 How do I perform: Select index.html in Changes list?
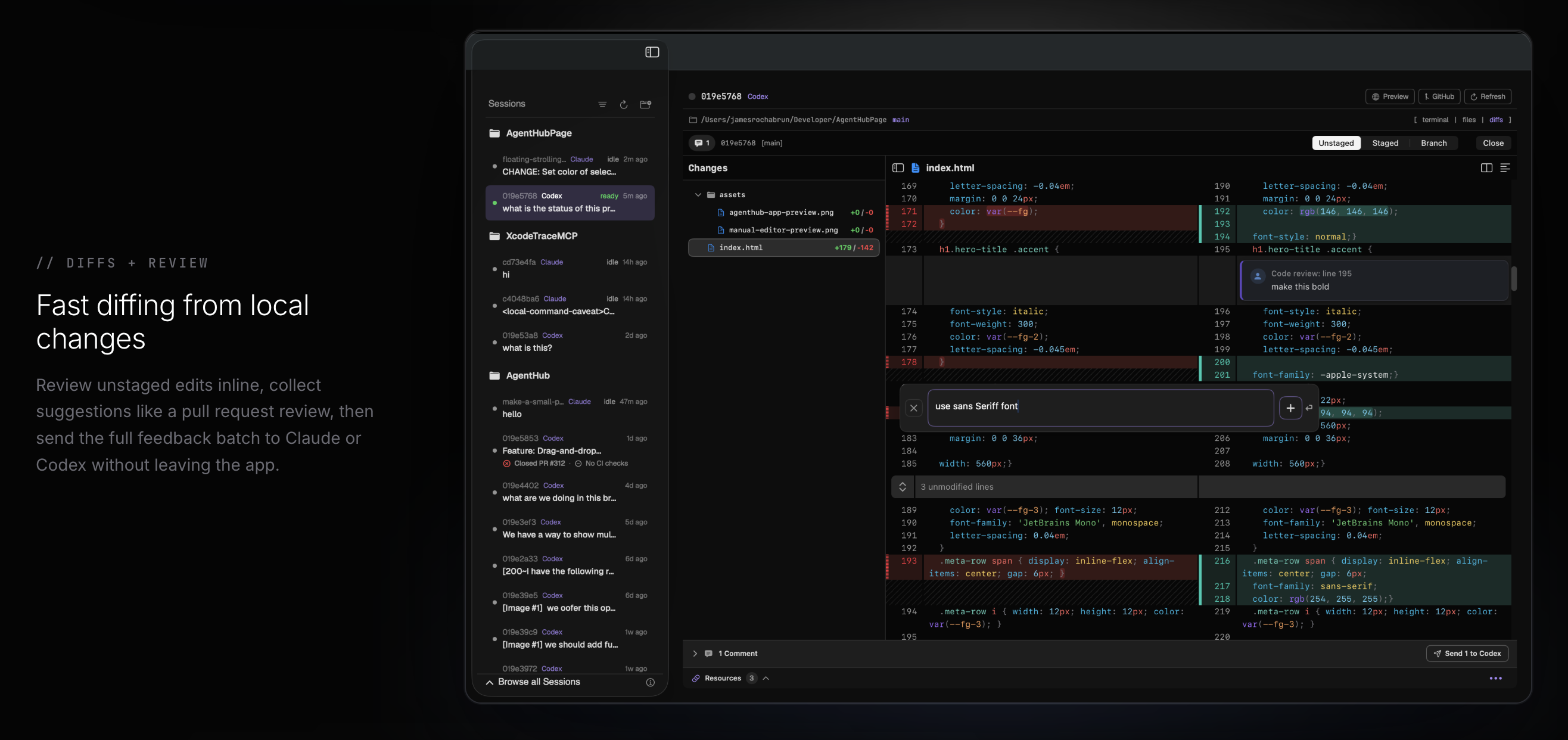coord(783,248)
